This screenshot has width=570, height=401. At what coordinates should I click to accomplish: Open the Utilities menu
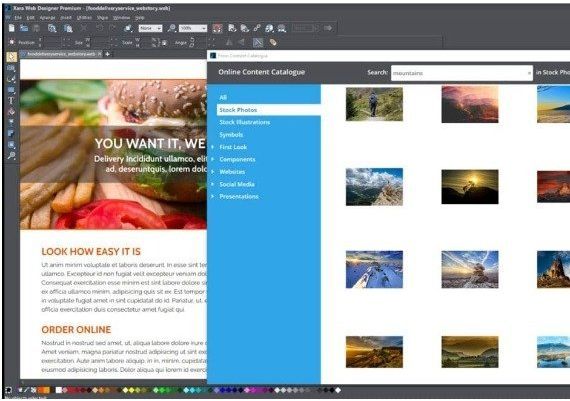coord(84,17)
